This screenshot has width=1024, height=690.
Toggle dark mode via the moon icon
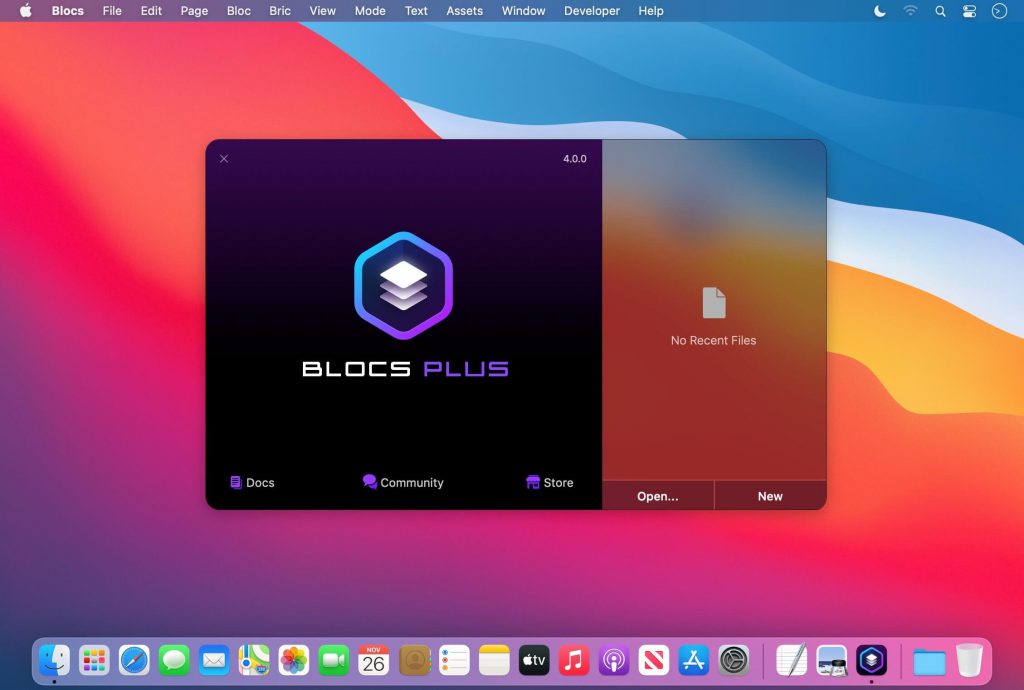(x=879, y=11)
